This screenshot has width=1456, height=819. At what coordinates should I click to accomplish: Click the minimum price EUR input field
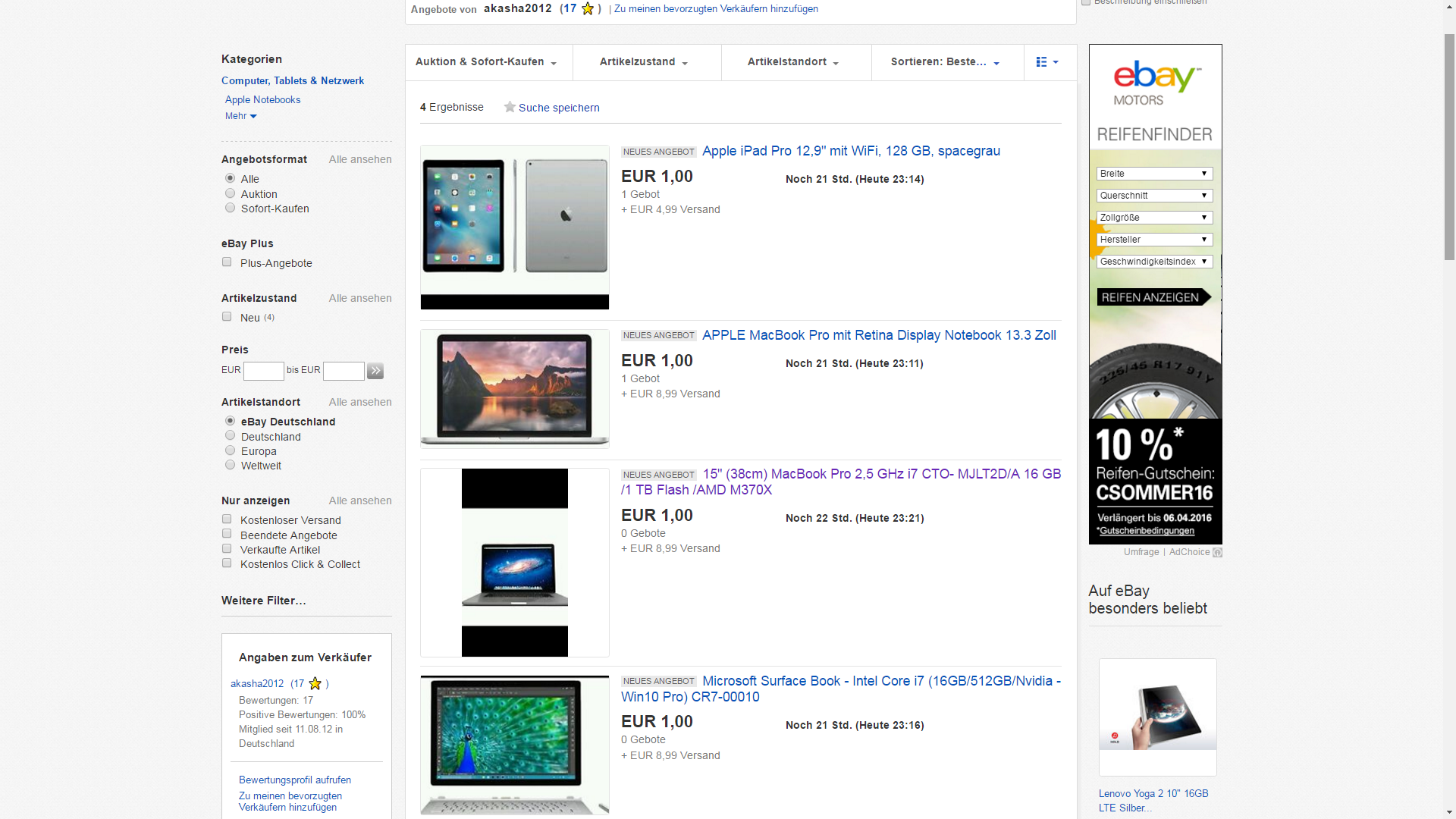(264, 371)
